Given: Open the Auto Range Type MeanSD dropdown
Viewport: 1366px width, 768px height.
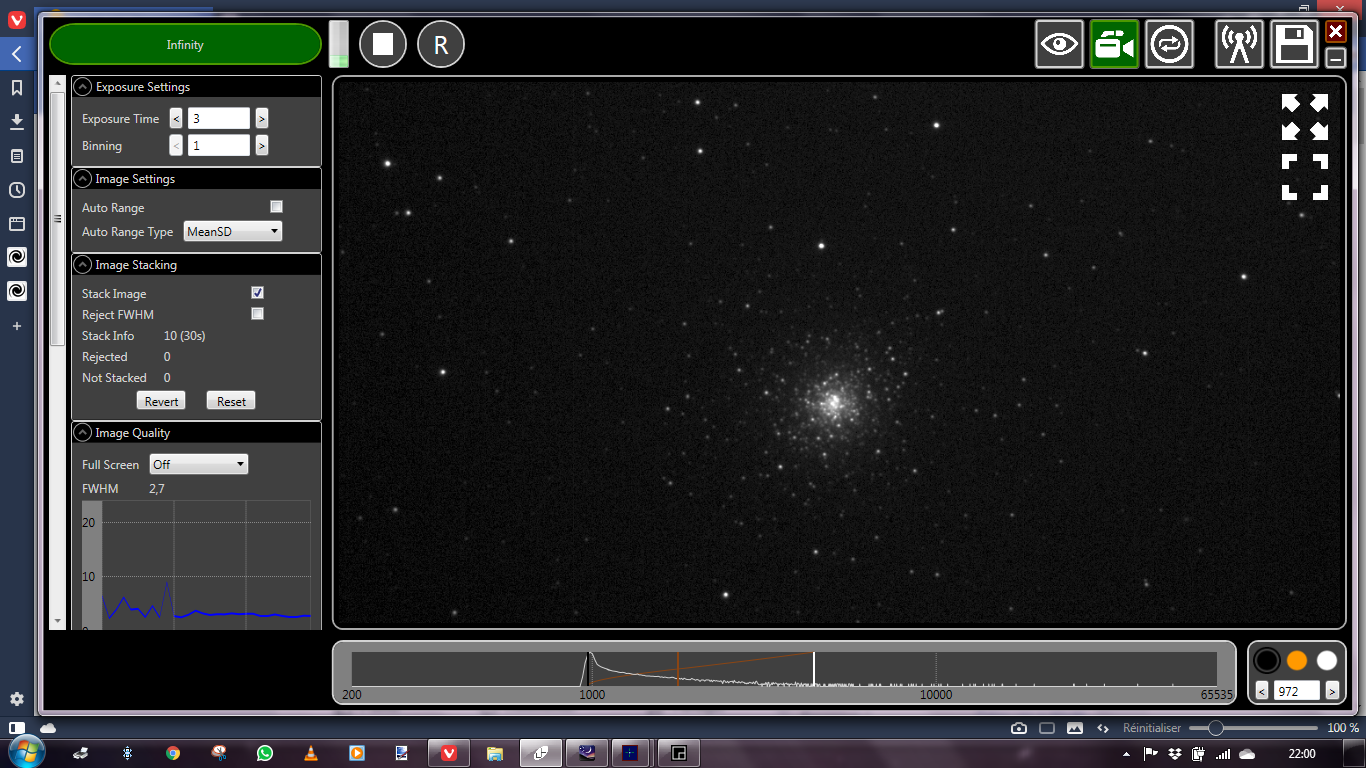Looking at the screenshot, I should click(x=233, y=232).
